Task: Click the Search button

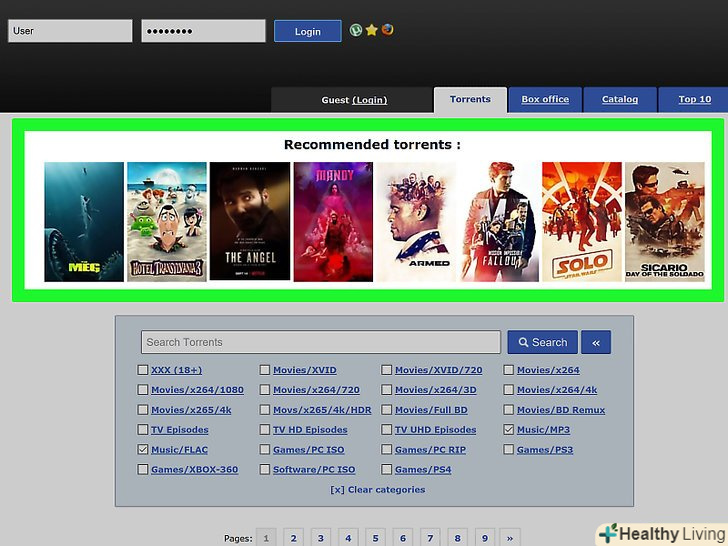Action: [x=542, y=342]
